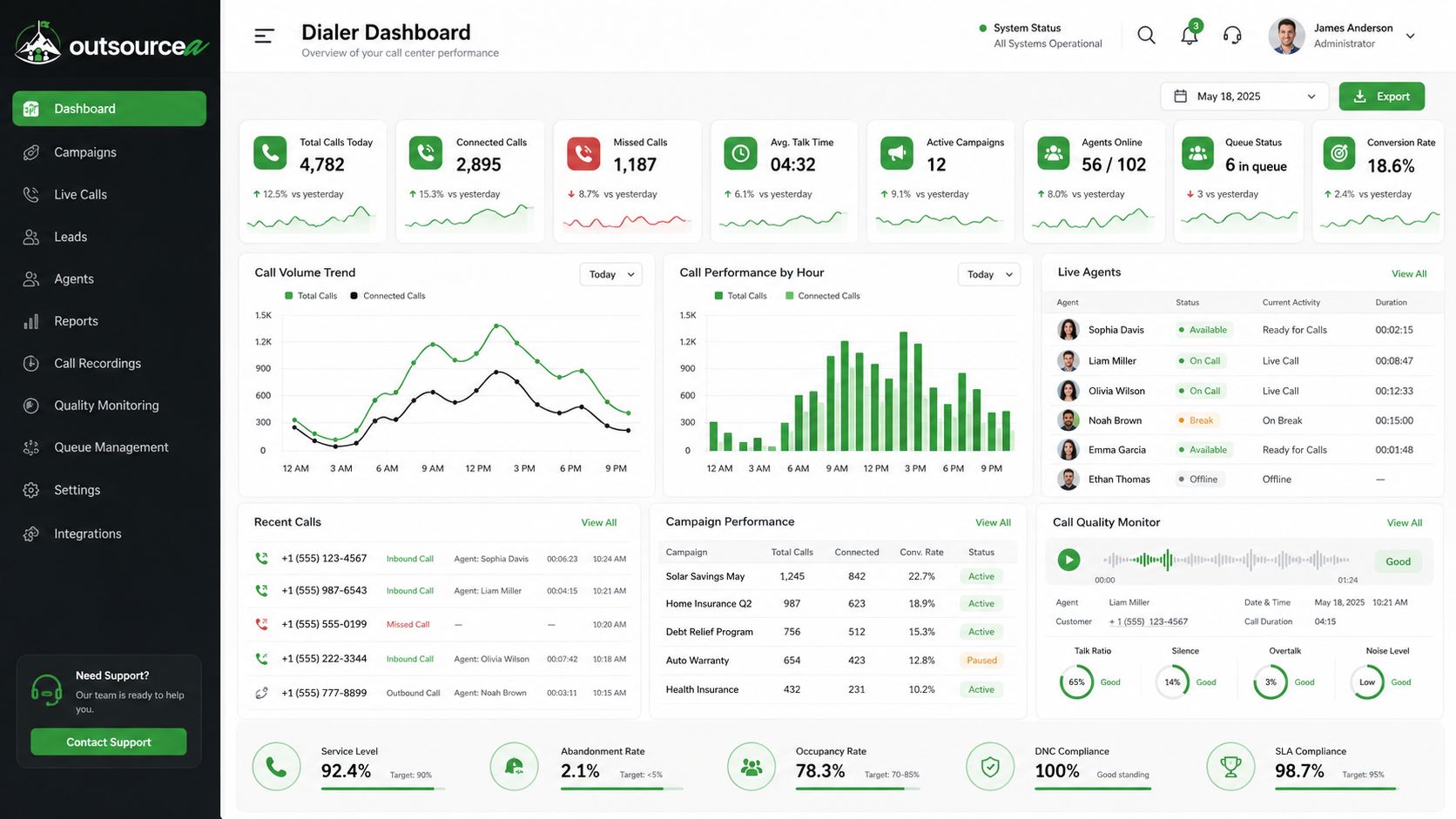The image size is (1456, 819).
Task: Click the calendar icon in the date picker
Action: coord(1181,97)
